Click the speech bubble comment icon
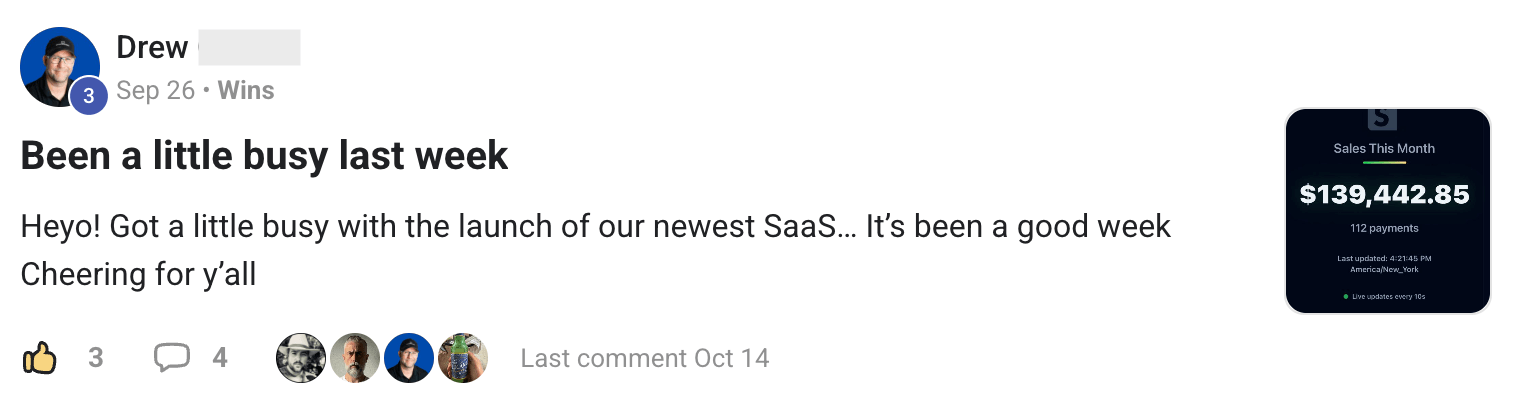Viewport: 1516px width, 410px height. (171, 358)
